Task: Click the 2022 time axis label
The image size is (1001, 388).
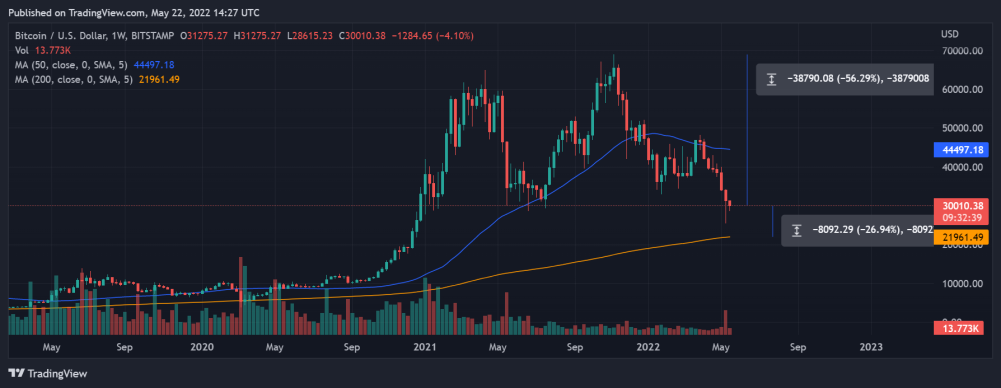Action: pos(649,347)
